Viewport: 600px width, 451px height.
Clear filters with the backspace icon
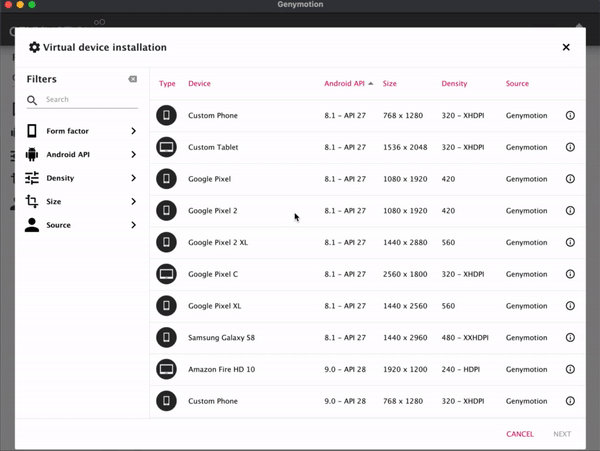(132, 79)
